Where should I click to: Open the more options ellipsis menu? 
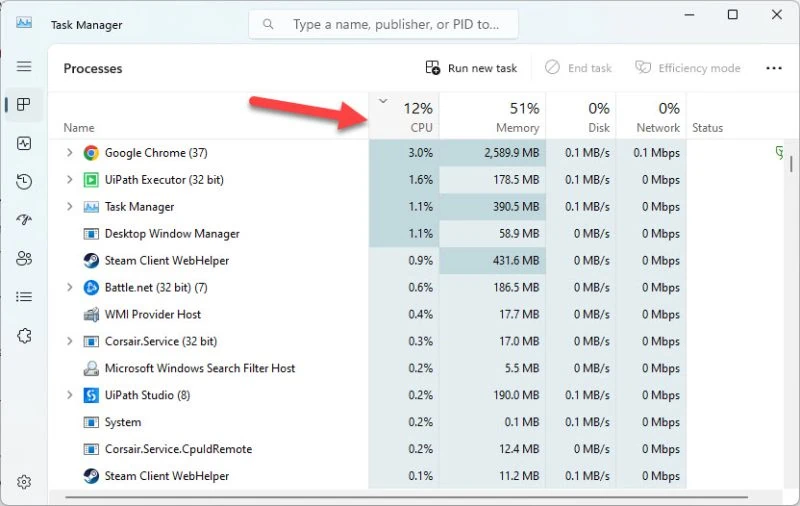click(x=773, y=68)
